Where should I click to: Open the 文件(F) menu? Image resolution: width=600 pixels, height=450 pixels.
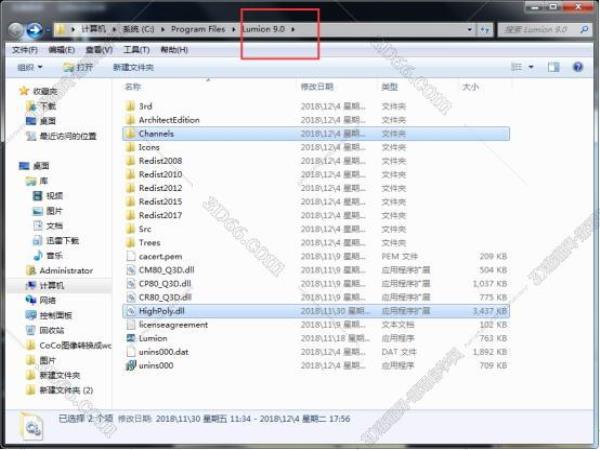pyautogui.click(x=25, y=50)
